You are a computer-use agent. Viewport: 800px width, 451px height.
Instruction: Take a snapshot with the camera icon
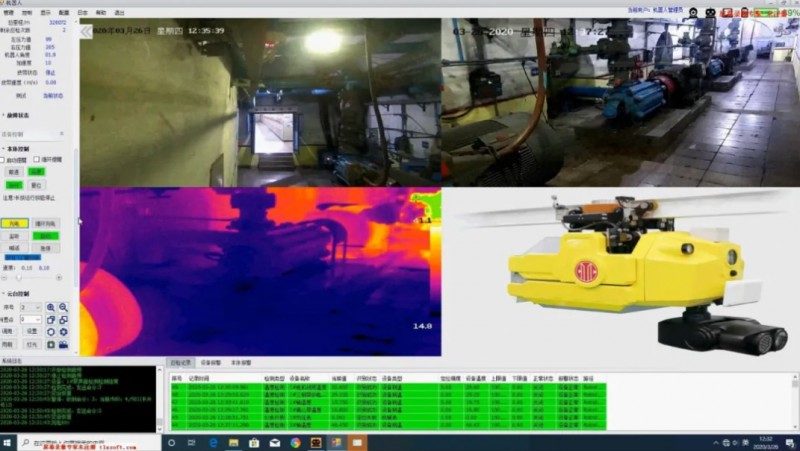click(x=51, y=345)
